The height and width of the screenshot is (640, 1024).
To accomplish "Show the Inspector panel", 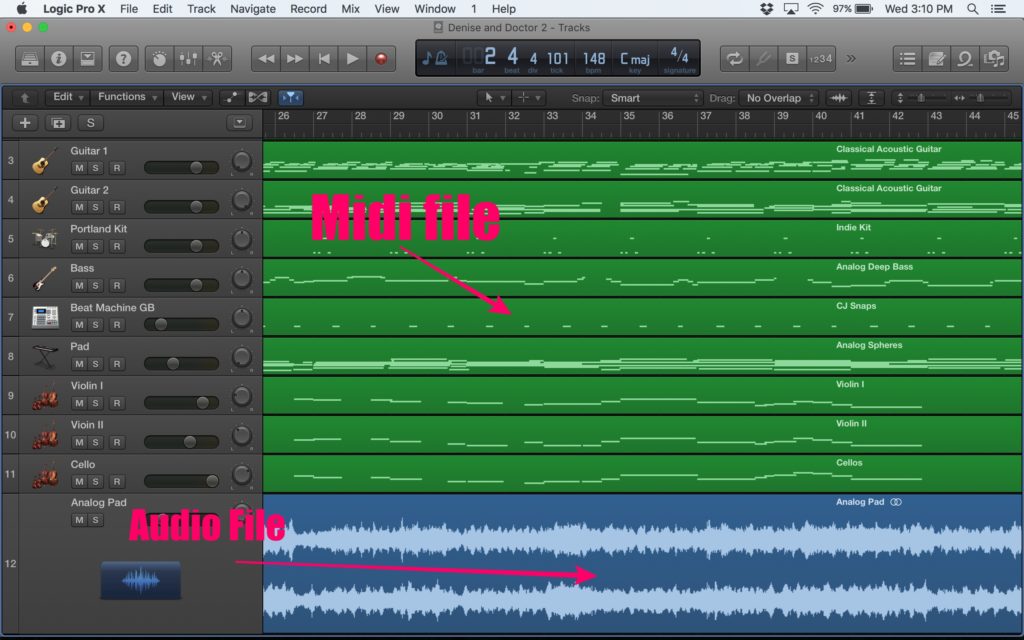I will point(59,59).
